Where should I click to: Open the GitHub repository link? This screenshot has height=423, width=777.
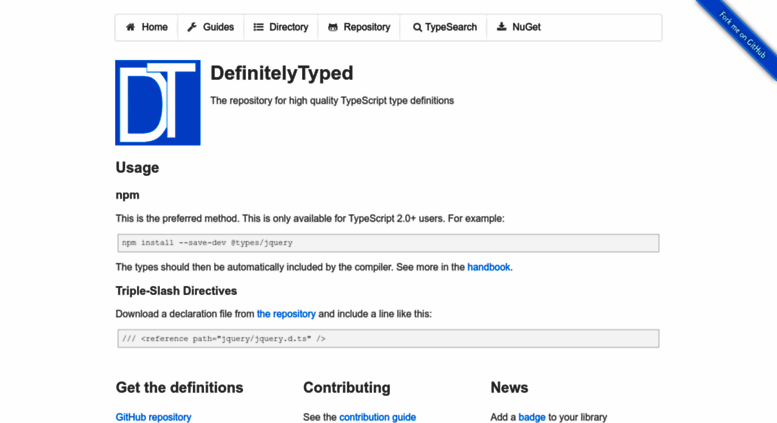(x=154, y=417)
